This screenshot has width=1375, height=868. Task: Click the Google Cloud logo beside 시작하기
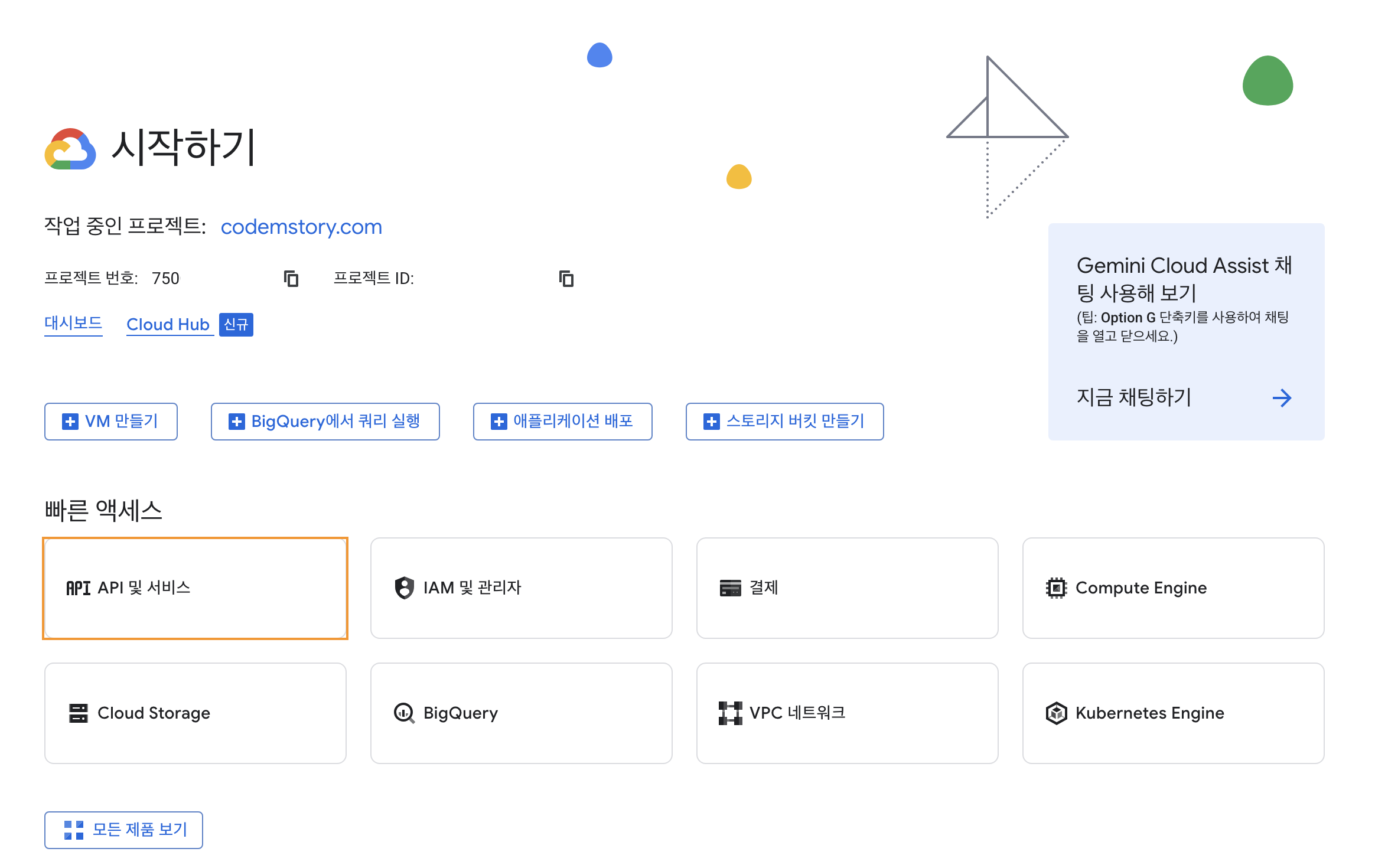pyautogui.click(x=70, y=149)
